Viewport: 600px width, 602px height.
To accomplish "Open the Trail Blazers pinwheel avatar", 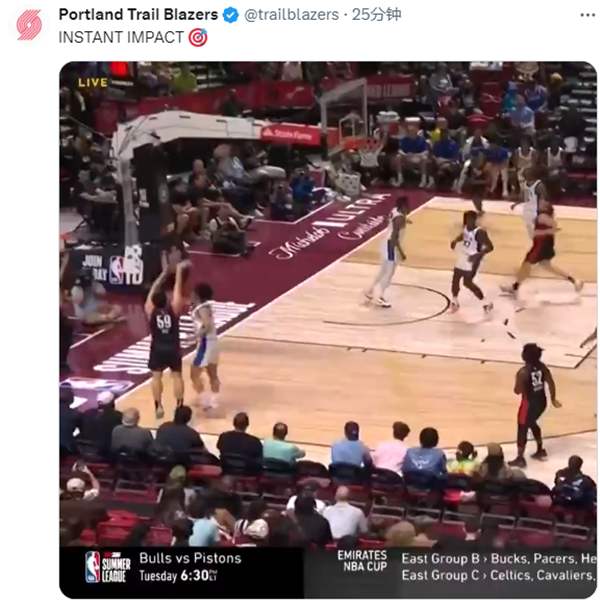I will click(x=29, y=25).
